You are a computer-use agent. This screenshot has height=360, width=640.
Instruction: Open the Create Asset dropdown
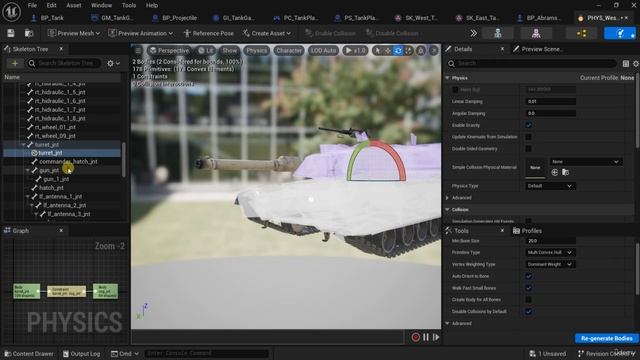coord(267,33)
